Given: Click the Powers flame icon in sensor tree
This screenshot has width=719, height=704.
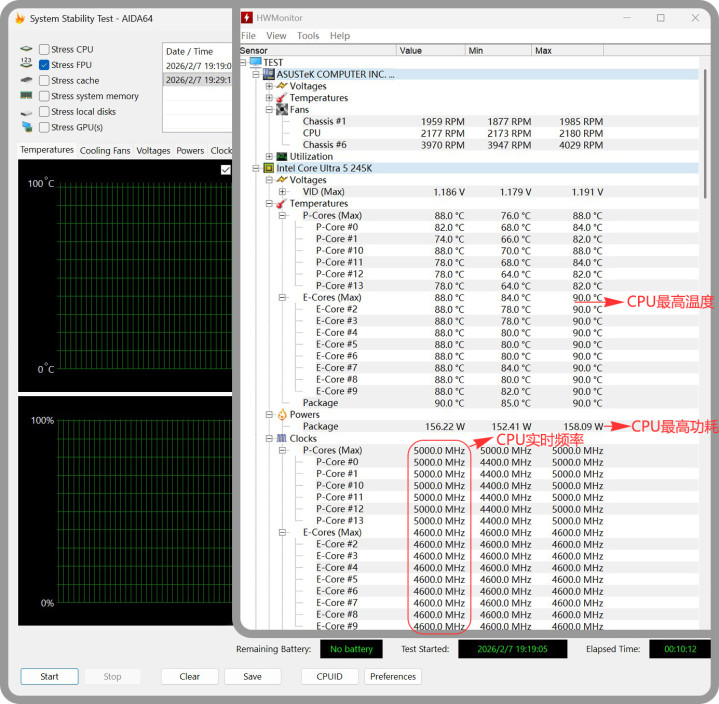Looking at the screenshot, I should click(281, 415).
